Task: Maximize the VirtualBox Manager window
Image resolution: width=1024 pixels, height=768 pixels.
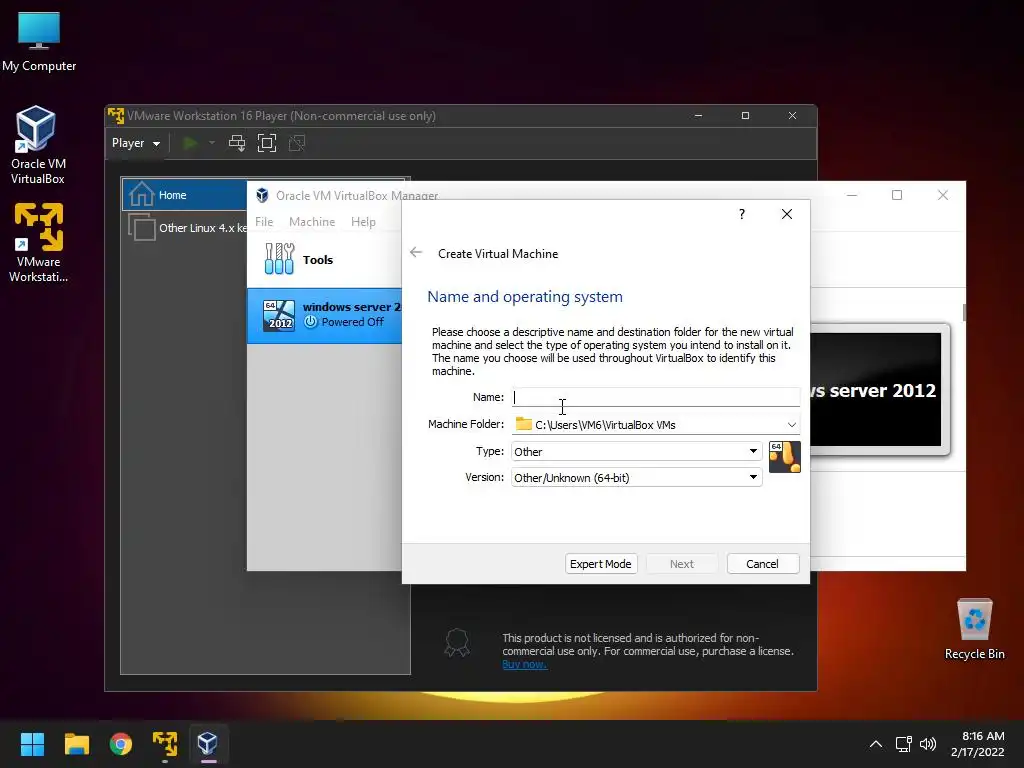Action: click(897, 195)
